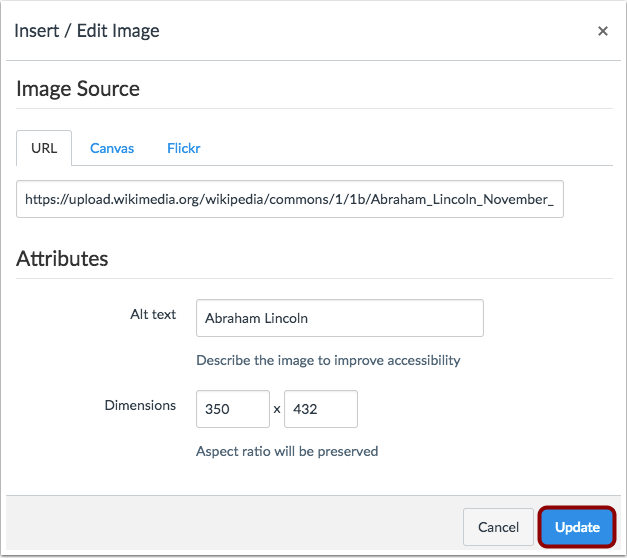The height and width of the screenshot is (558, 627).
Task: Click the "Alt text" label
Action: pos(153,314)
